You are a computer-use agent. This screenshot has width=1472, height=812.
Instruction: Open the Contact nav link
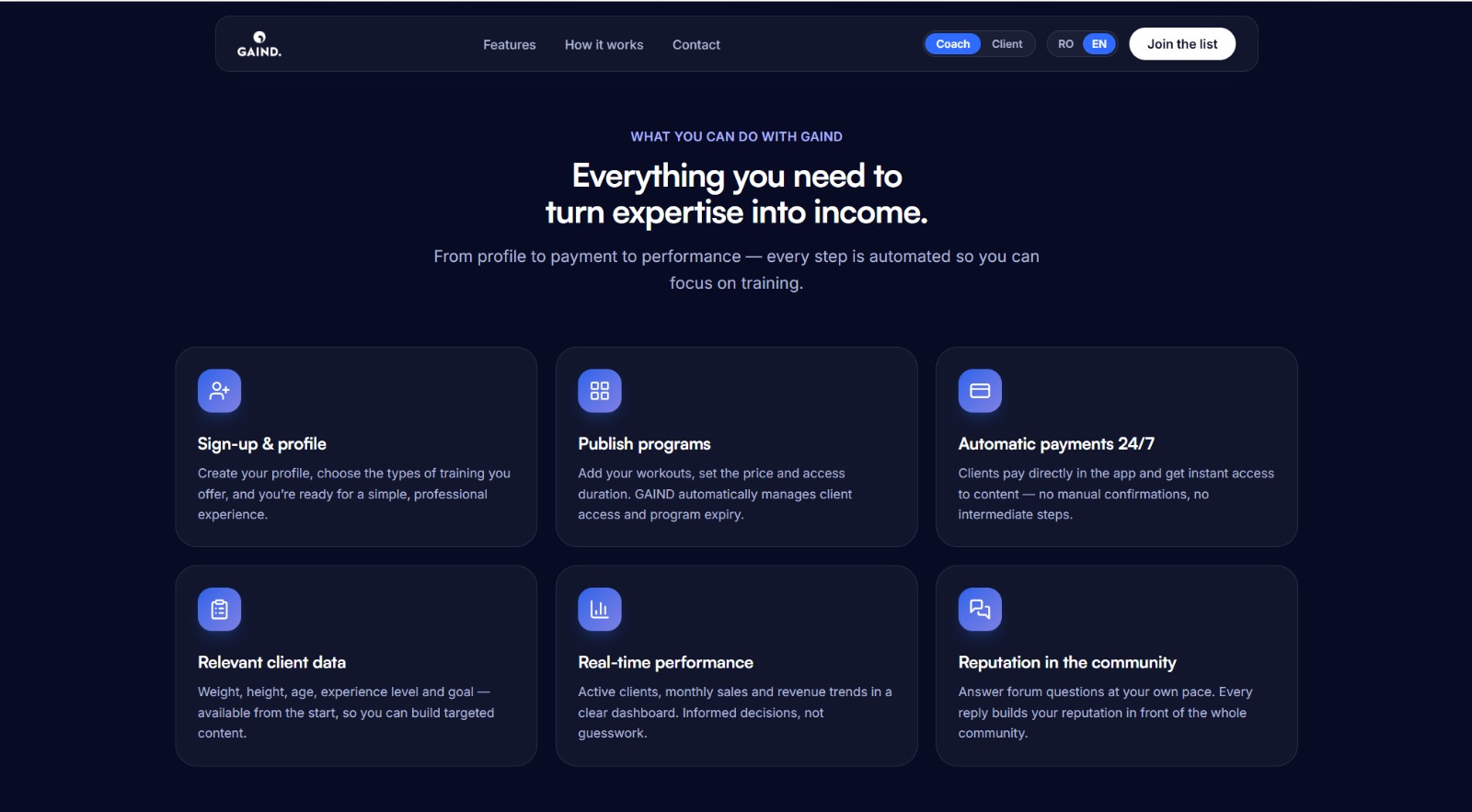[x=696, y=44]
